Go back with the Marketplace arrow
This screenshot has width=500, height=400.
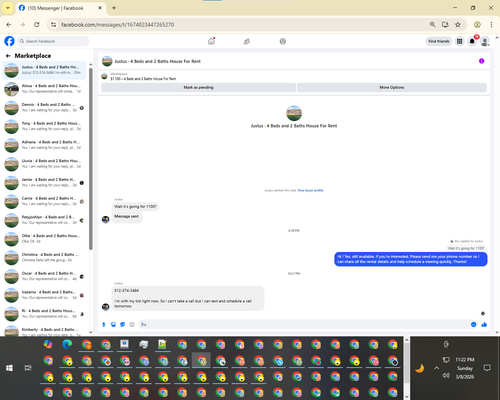coord(8,56)
